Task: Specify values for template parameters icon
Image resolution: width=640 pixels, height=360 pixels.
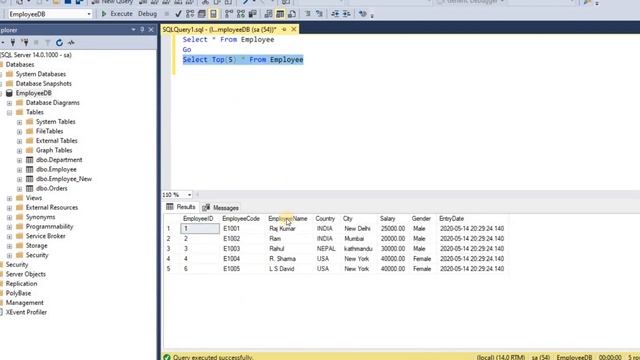Action: [362, 14]
